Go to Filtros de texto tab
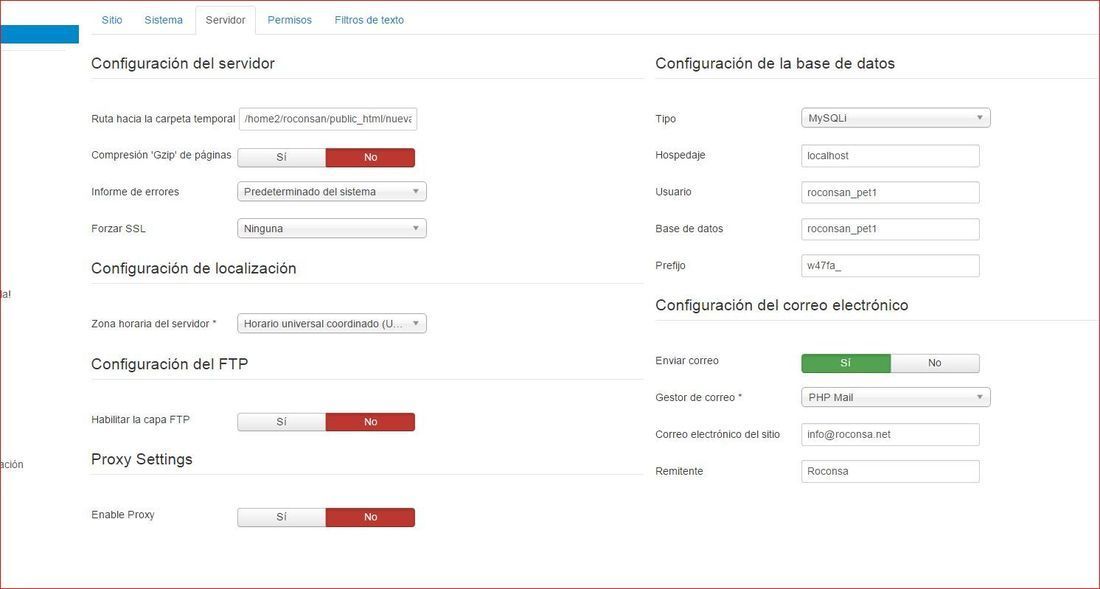This screenshot has height=589, width=1100. point(369,20)
